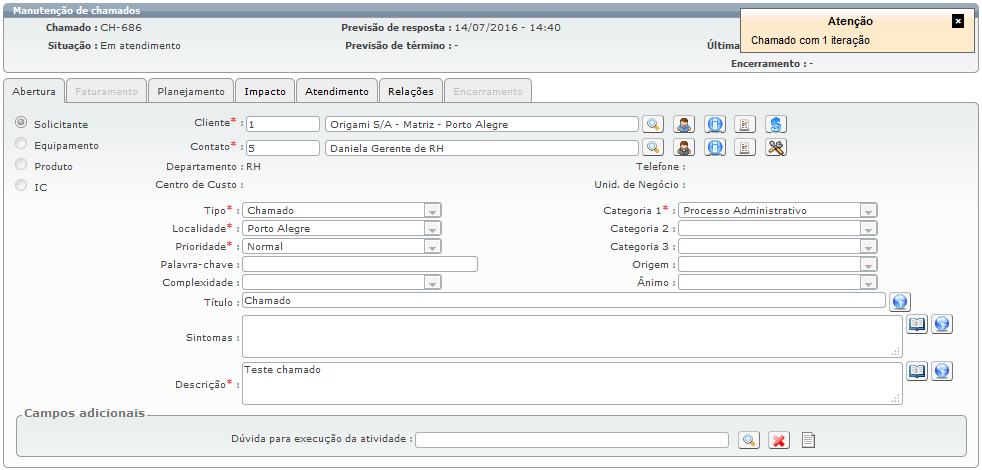Close the Atenção notification popup

[x=957, y=20]
